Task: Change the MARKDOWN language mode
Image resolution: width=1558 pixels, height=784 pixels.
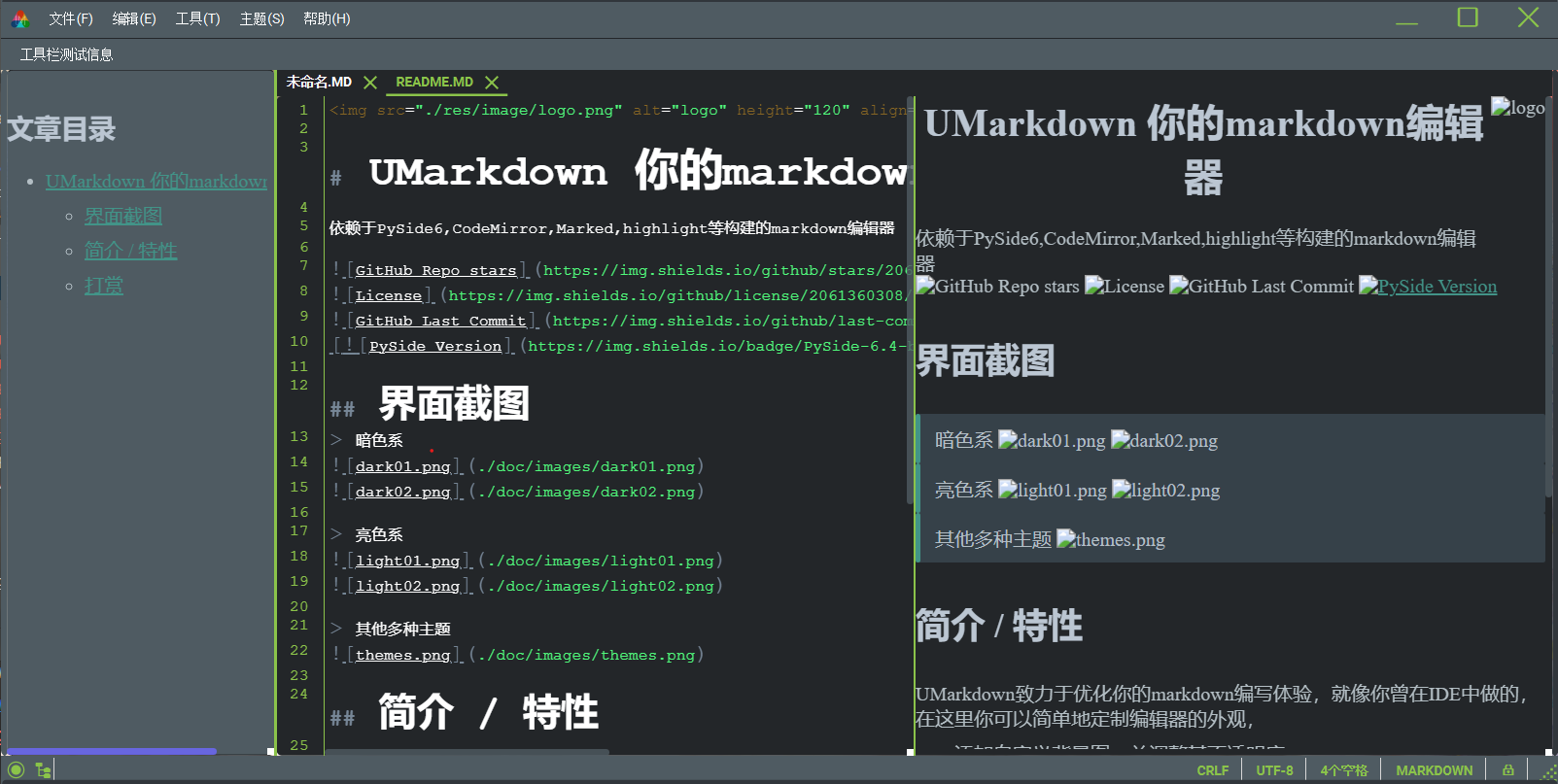Action: coord(1434,770)
